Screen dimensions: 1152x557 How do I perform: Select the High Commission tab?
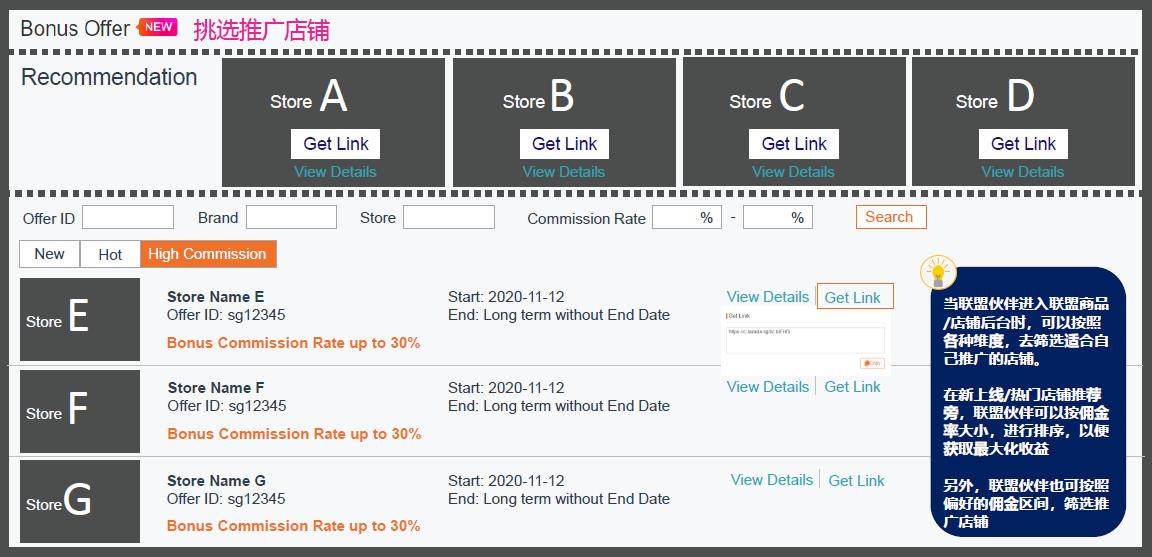click(x=208, y=254)
